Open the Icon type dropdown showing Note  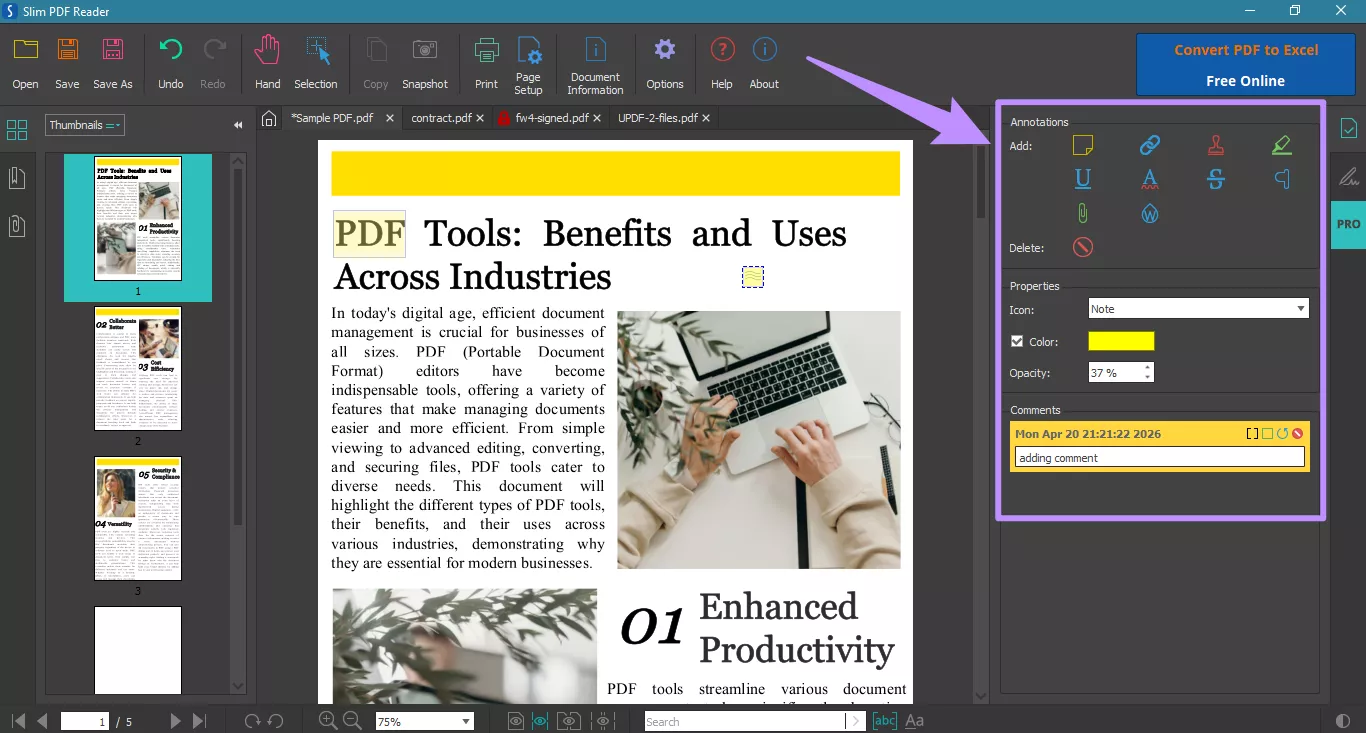click(x=1197, y=308)
